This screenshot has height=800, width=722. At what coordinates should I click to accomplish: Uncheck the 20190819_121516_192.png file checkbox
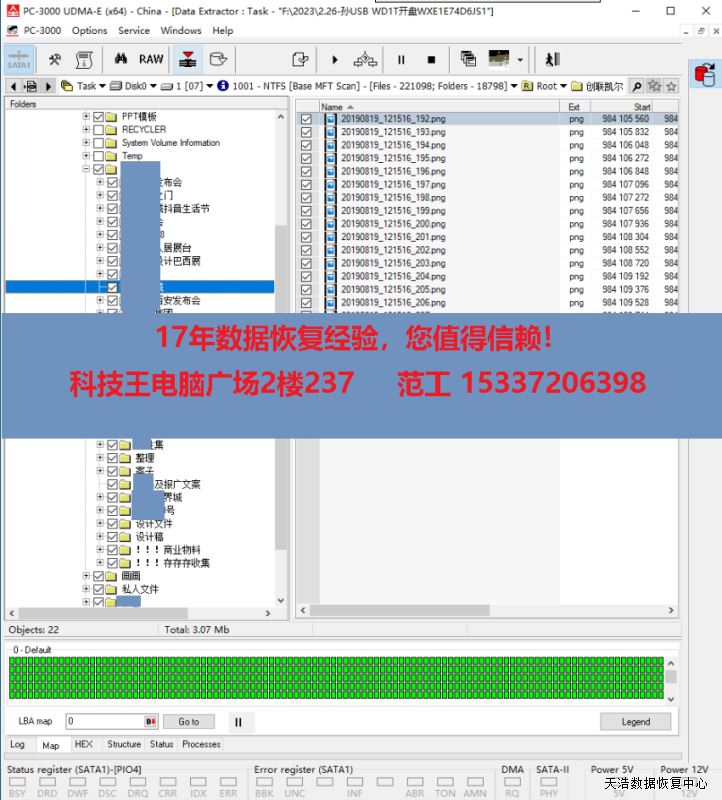[x=306, y=119]
